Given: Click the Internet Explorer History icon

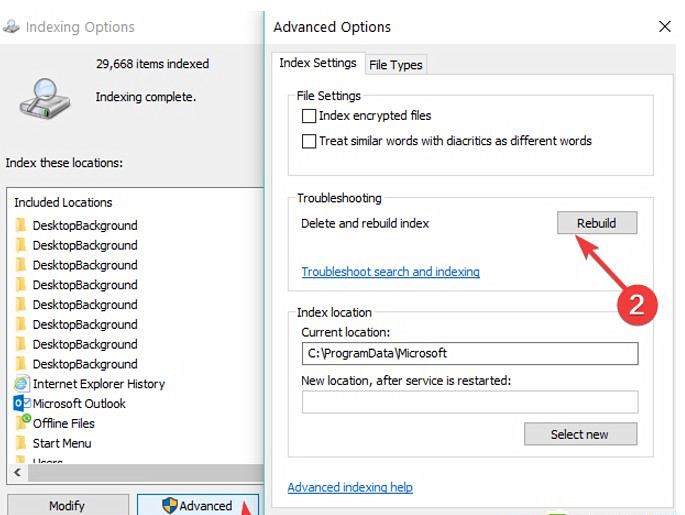Looking at the screenshot, I should 21,384.
